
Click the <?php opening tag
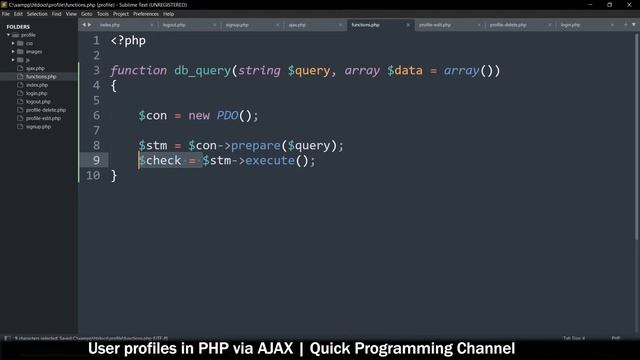click(x=128, y=41)
